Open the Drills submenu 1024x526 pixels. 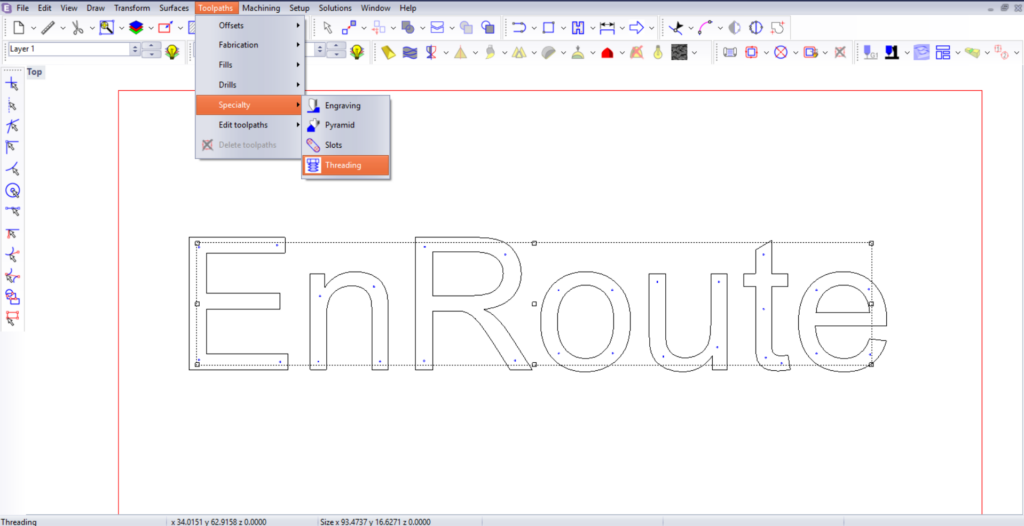(250, 85)
